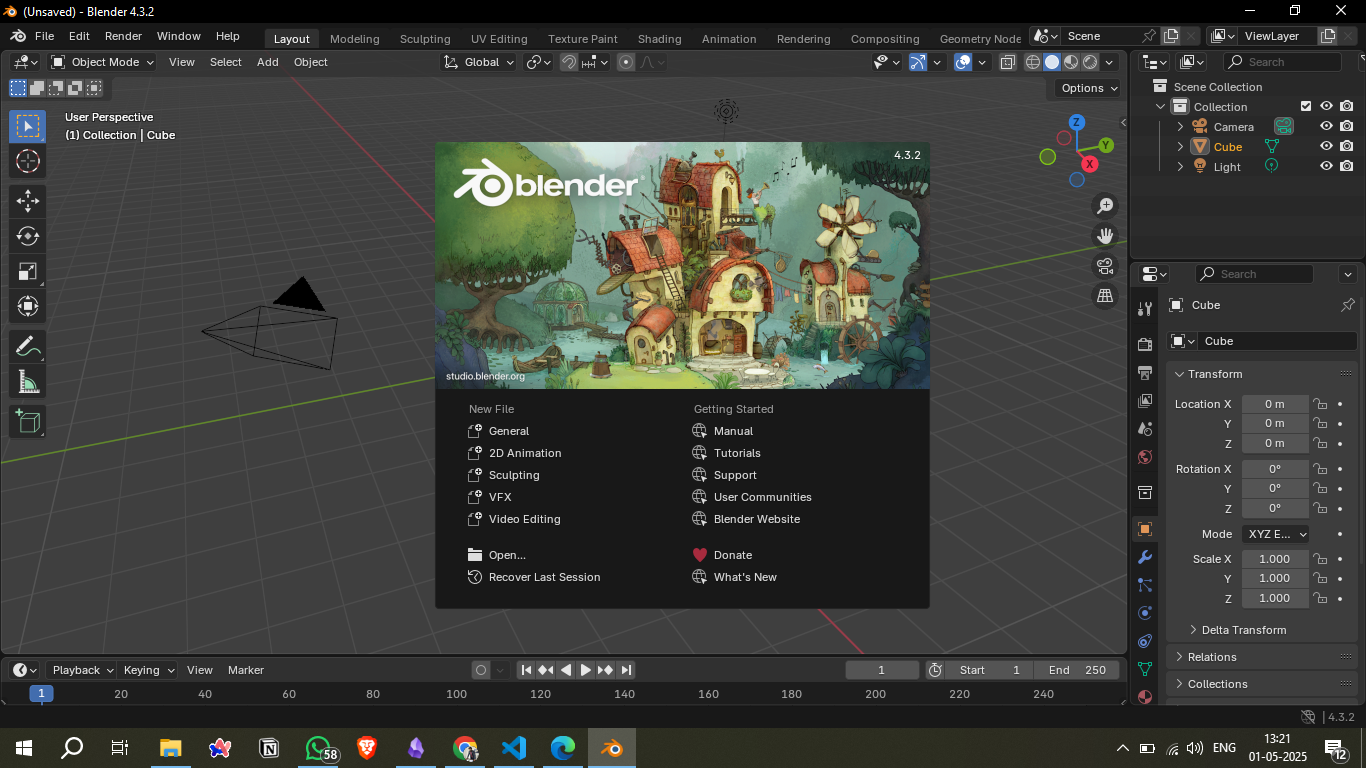Lock the Location X value
Viewport: 1366px width, 768px height.
coord(1320,404)
